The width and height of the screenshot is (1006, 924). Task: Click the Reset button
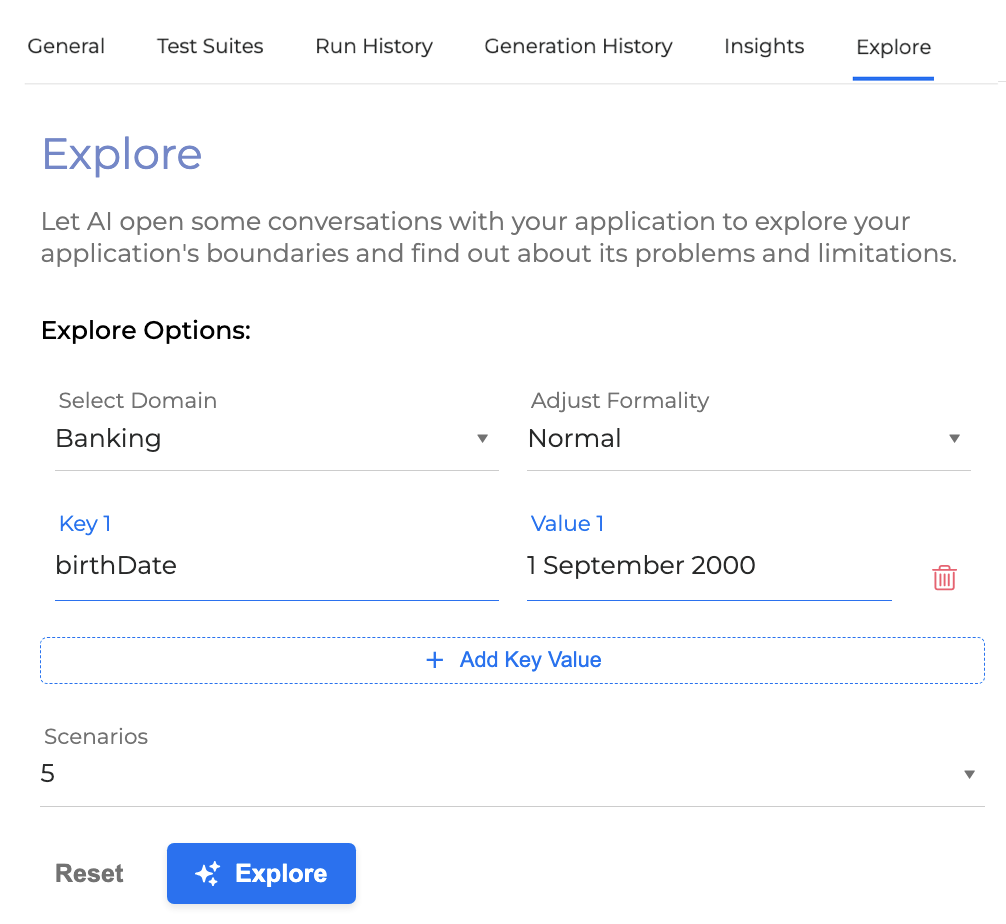[89, 873]
